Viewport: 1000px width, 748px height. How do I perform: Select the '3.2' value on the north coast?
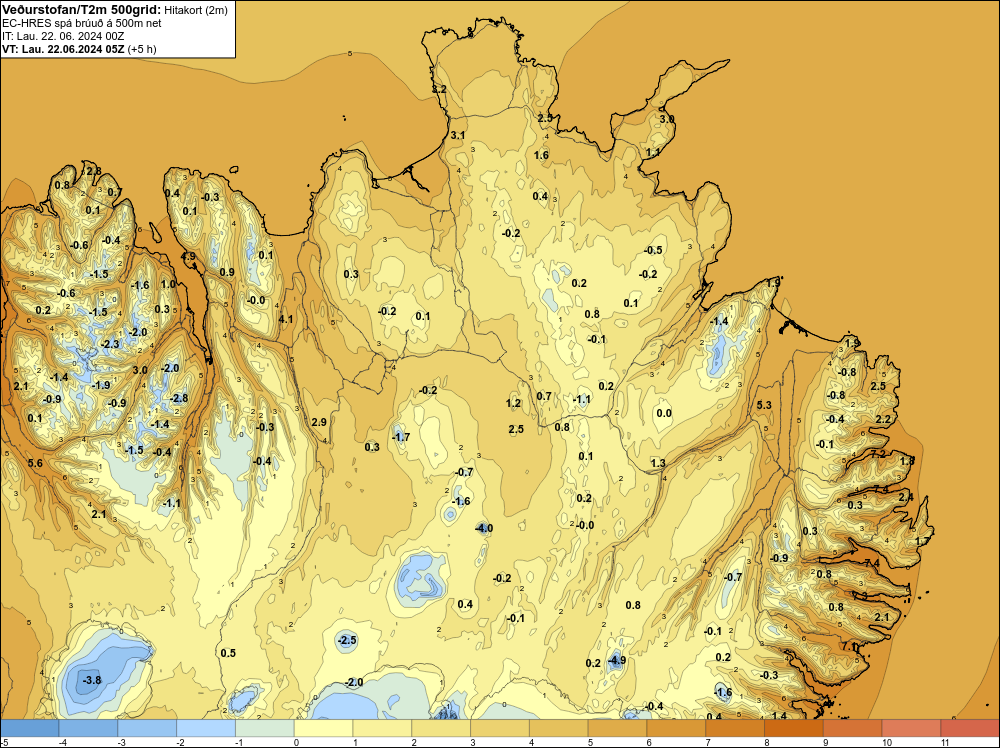[439, 89]
